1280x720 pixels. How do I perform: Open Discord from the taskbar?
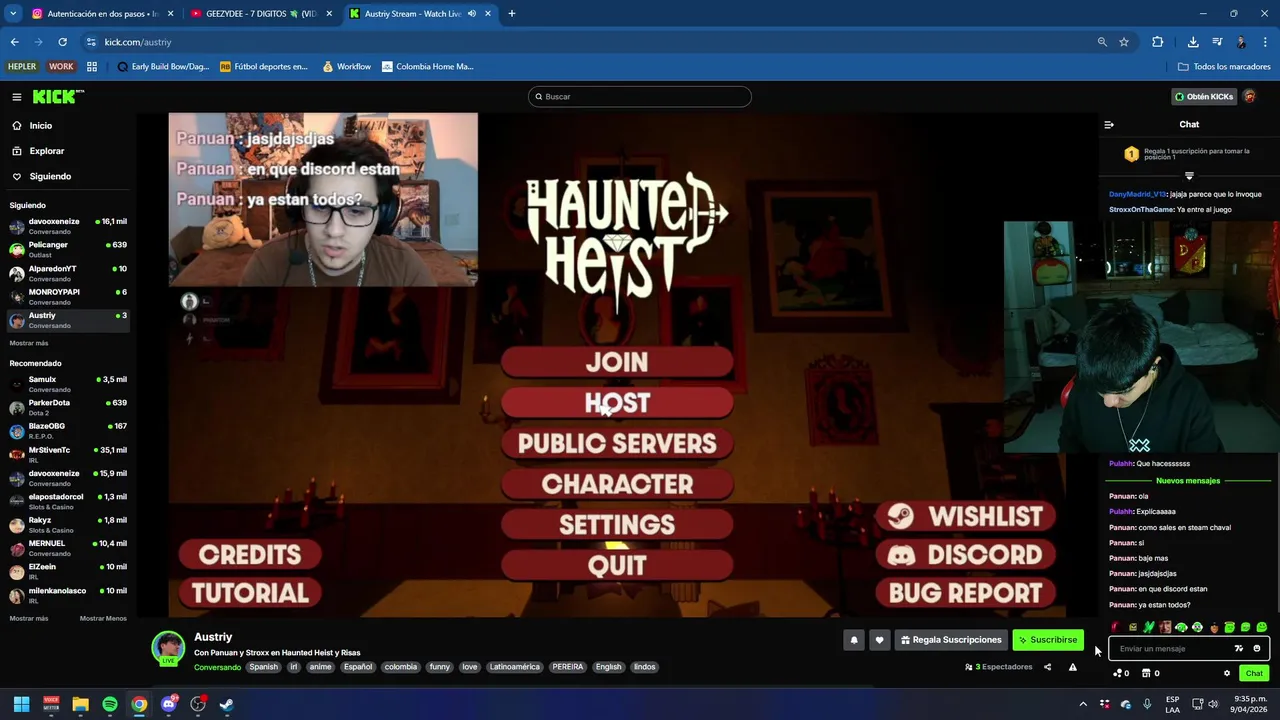[x=168, y=704]
